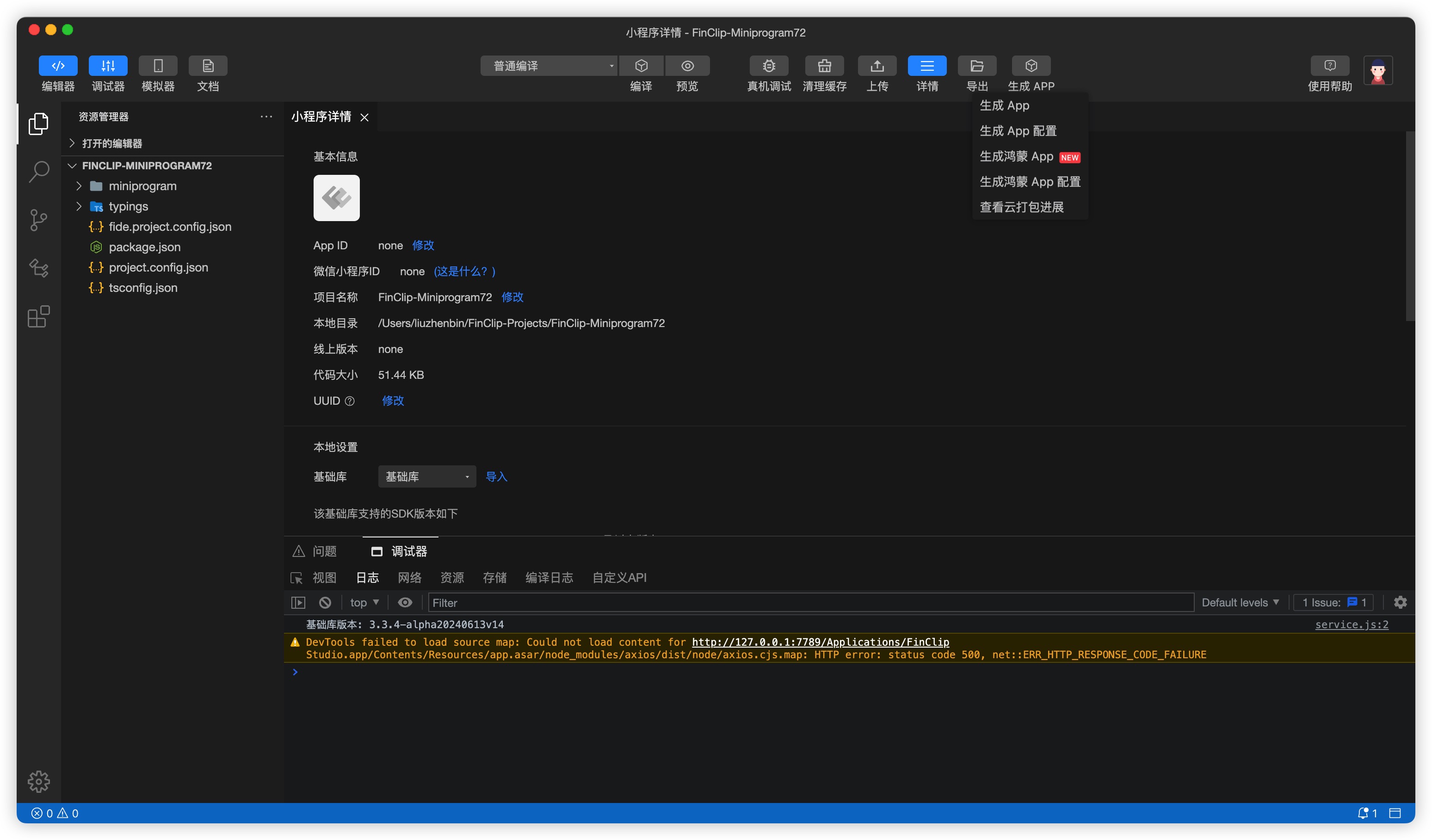The width and height of the screenshot is (1432, 840).
Task: Switch to the 网络 debugger tab
Action: [409, 577]
